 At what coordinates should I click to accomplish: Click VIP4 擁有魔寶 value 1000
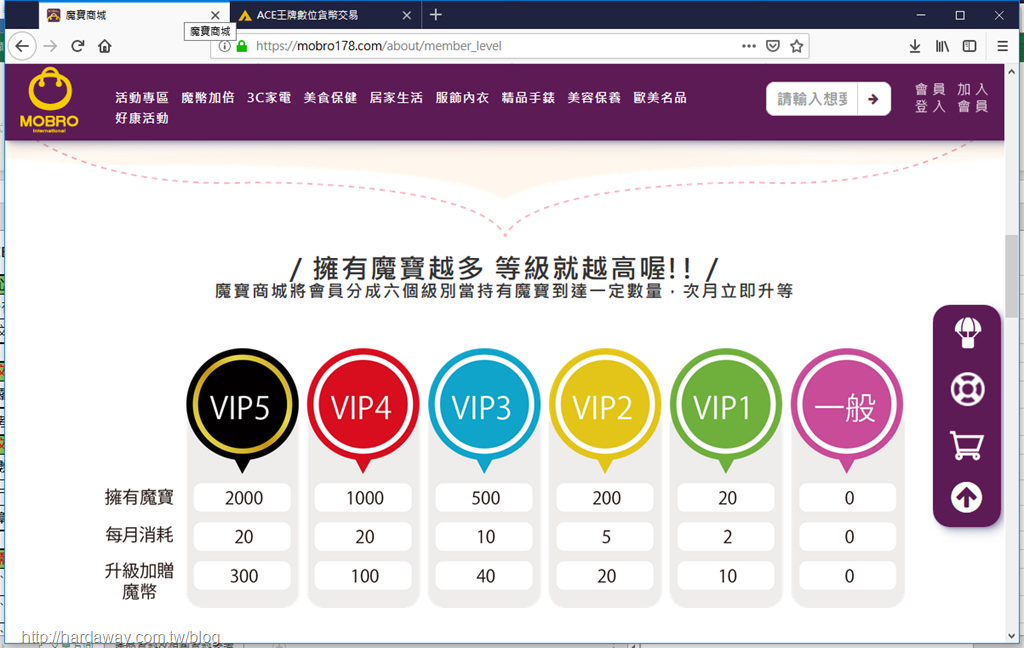tap(364, 498)
